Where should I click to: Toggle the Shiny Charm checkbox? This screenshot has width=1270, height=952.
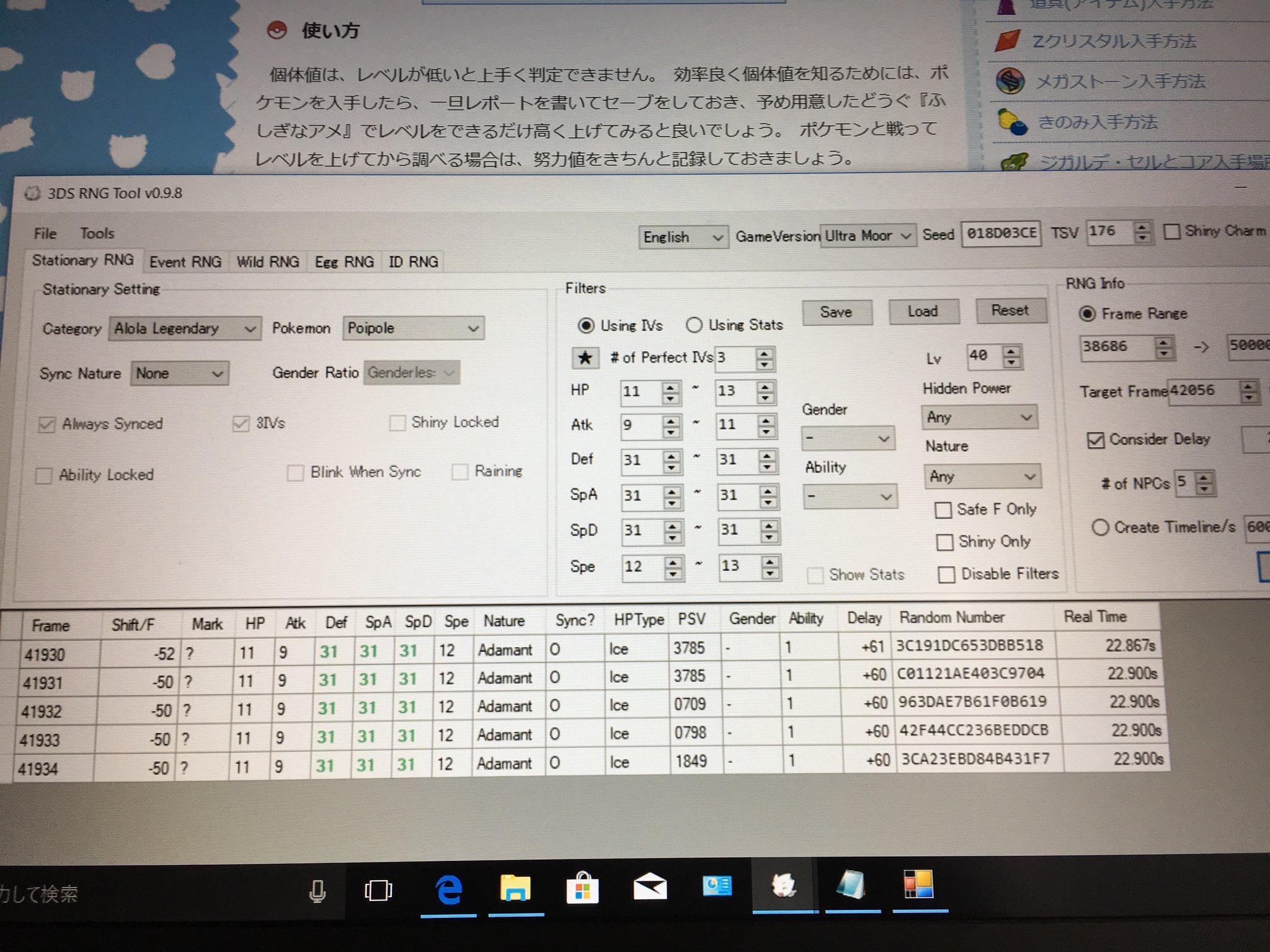click(1171, 232)
